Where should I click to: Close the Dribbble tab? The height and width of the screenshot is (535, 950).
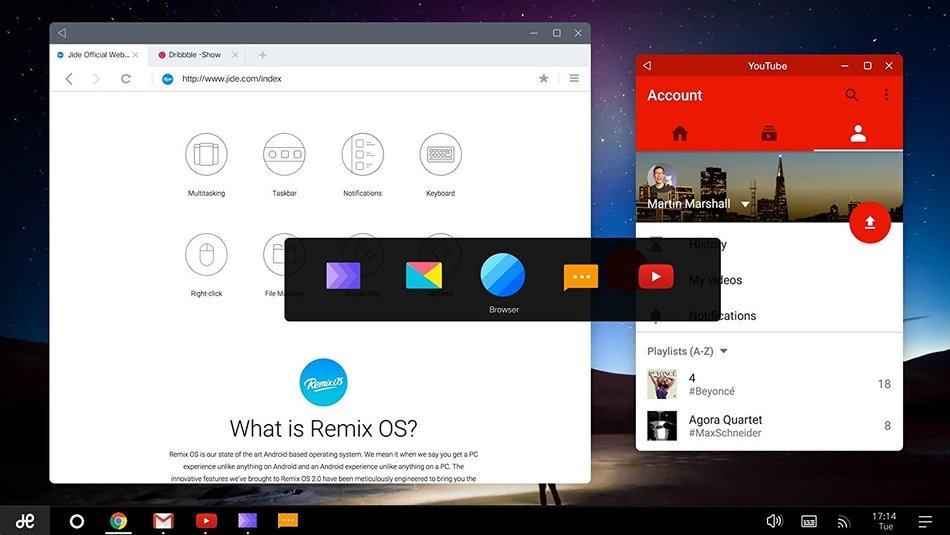tap(235, 55)
